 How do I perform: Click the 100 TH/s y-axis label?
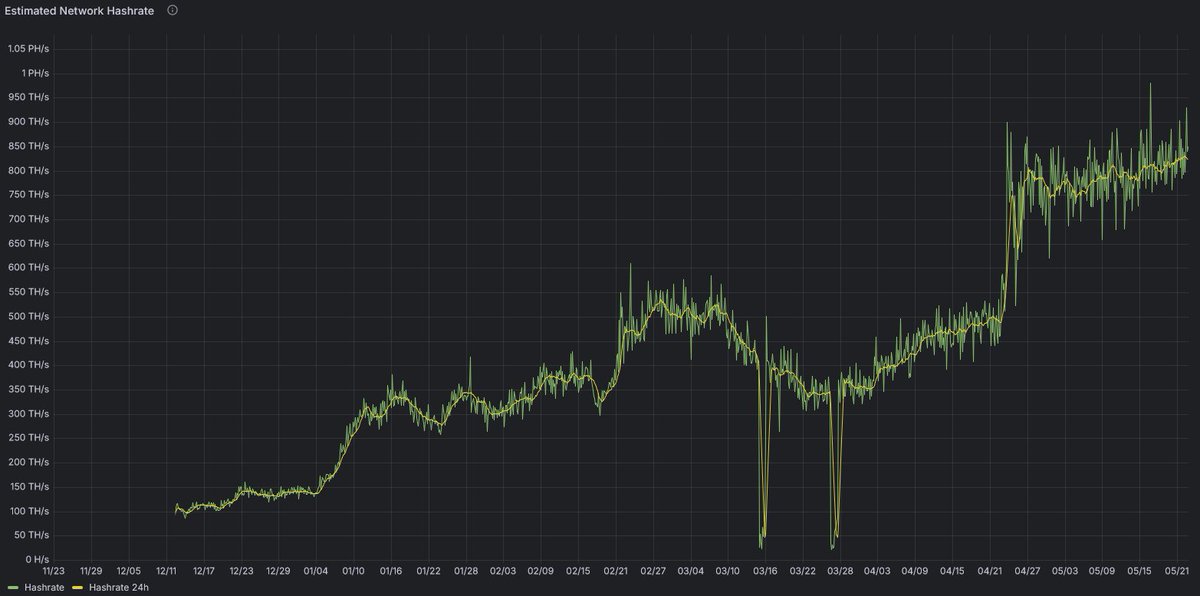pyautogui.click(x=29, y=511)
